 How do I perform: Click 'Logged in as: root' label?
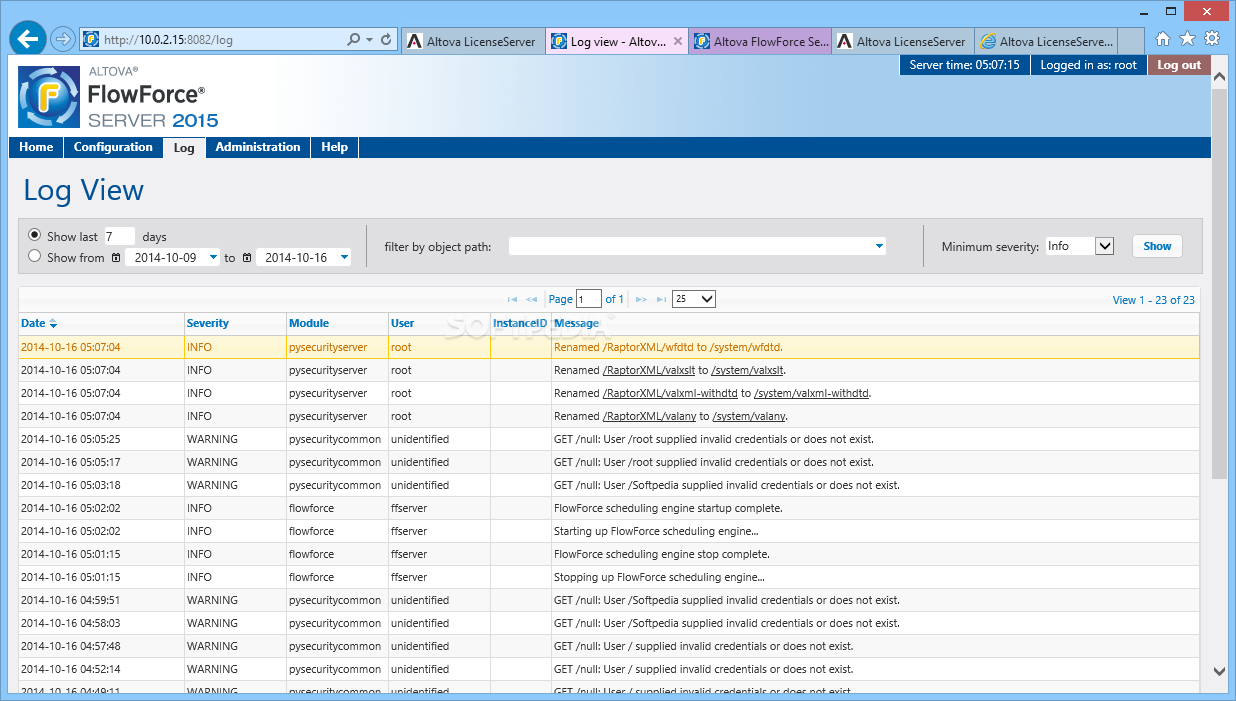pyautogui.click(x=1088, y=65)
